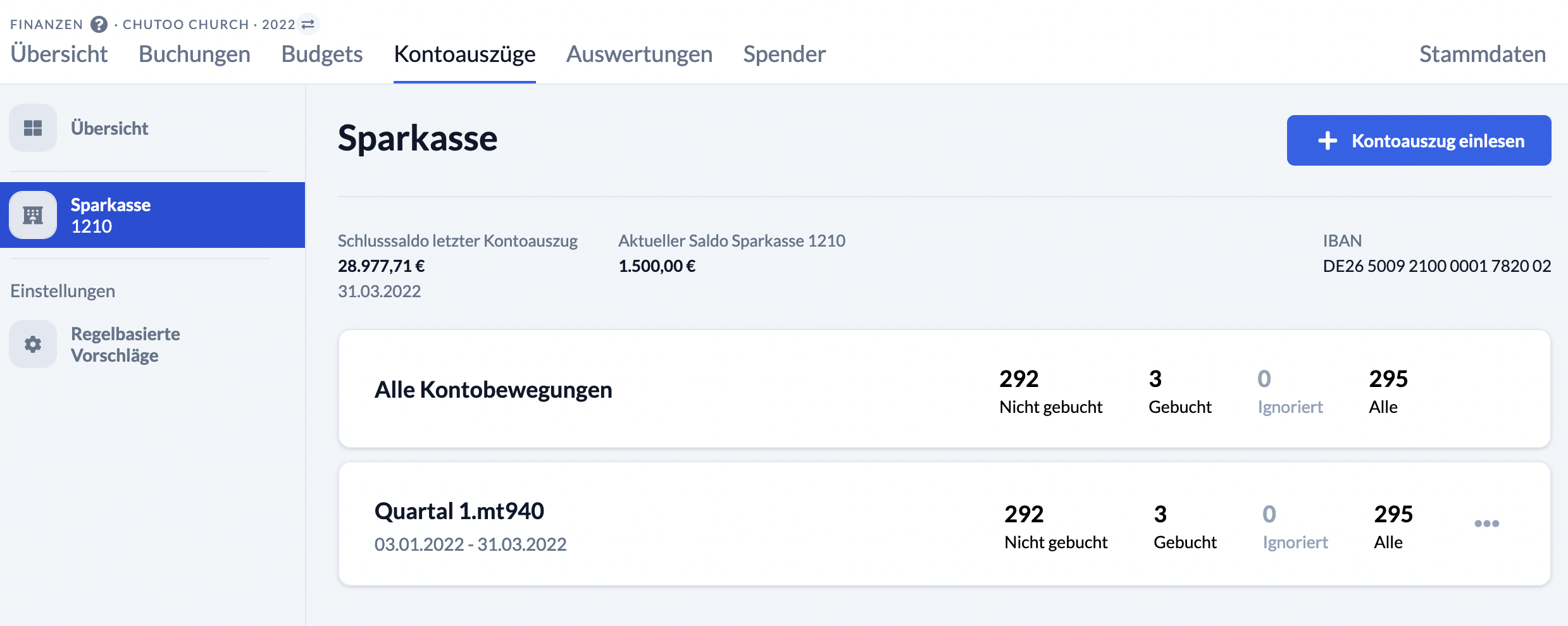The image size is (1568, 626).
Task: Click the plus icon on Kontoauszug einlesen
Action: point(1328,140)
